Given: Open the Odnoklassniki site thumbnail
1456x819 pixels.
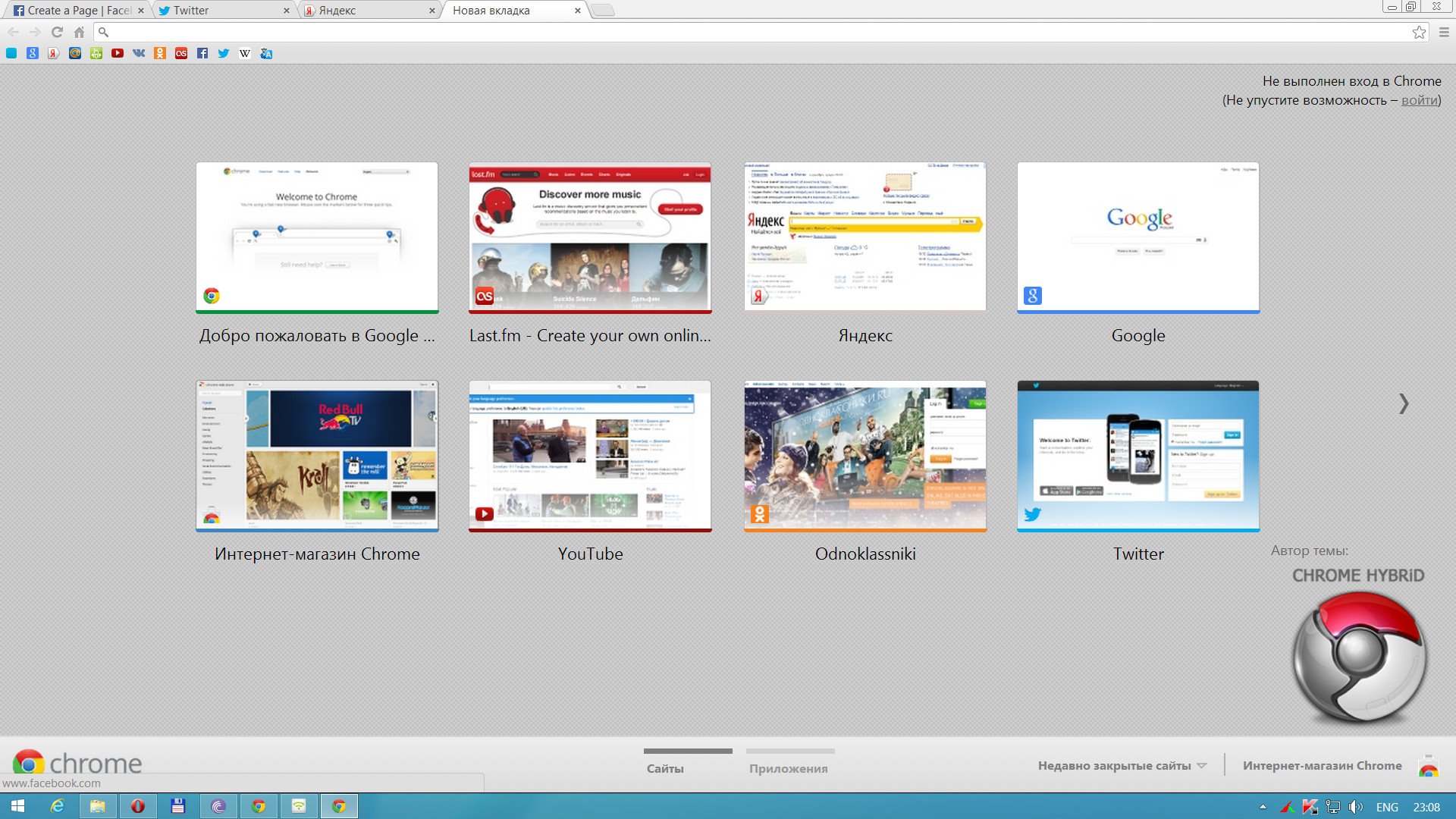Looking at the screenshot, I should [x=865, y=456].
